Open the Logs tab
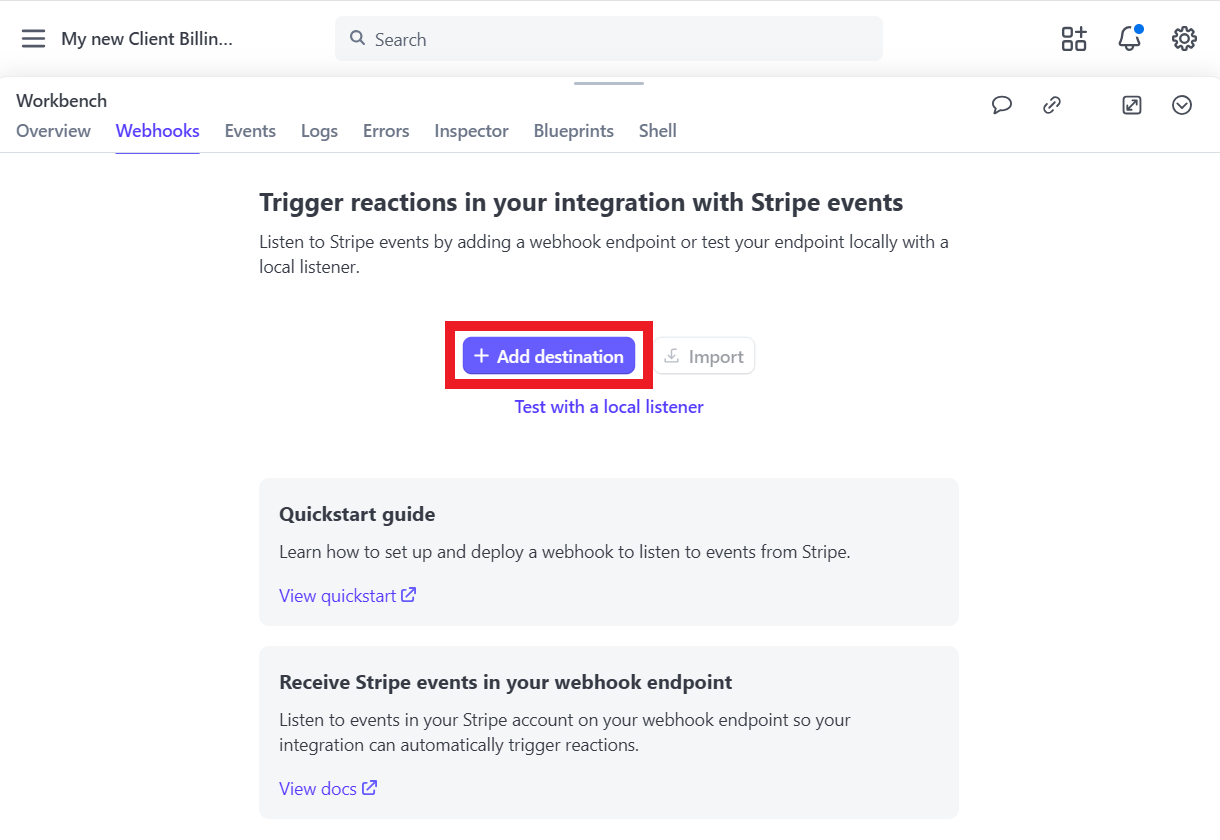The image size is (1220, 840). coord(319,131)
